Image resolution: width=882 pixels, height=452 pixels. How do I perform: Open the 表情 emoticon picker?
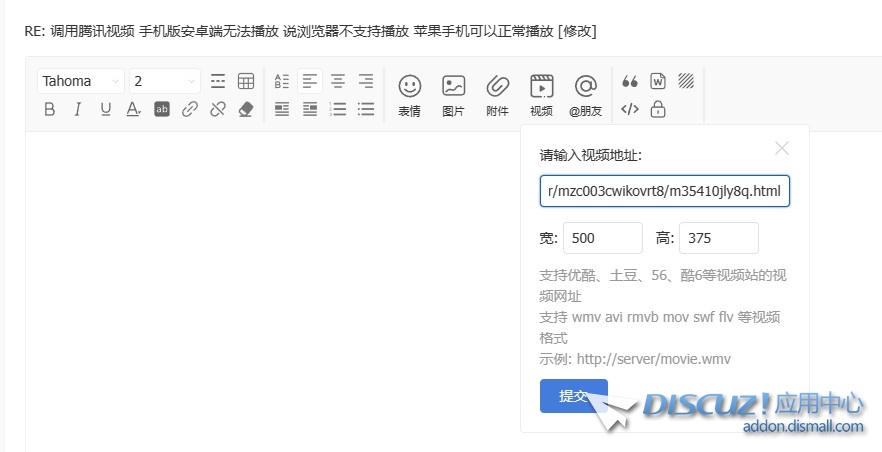[410, 96]
